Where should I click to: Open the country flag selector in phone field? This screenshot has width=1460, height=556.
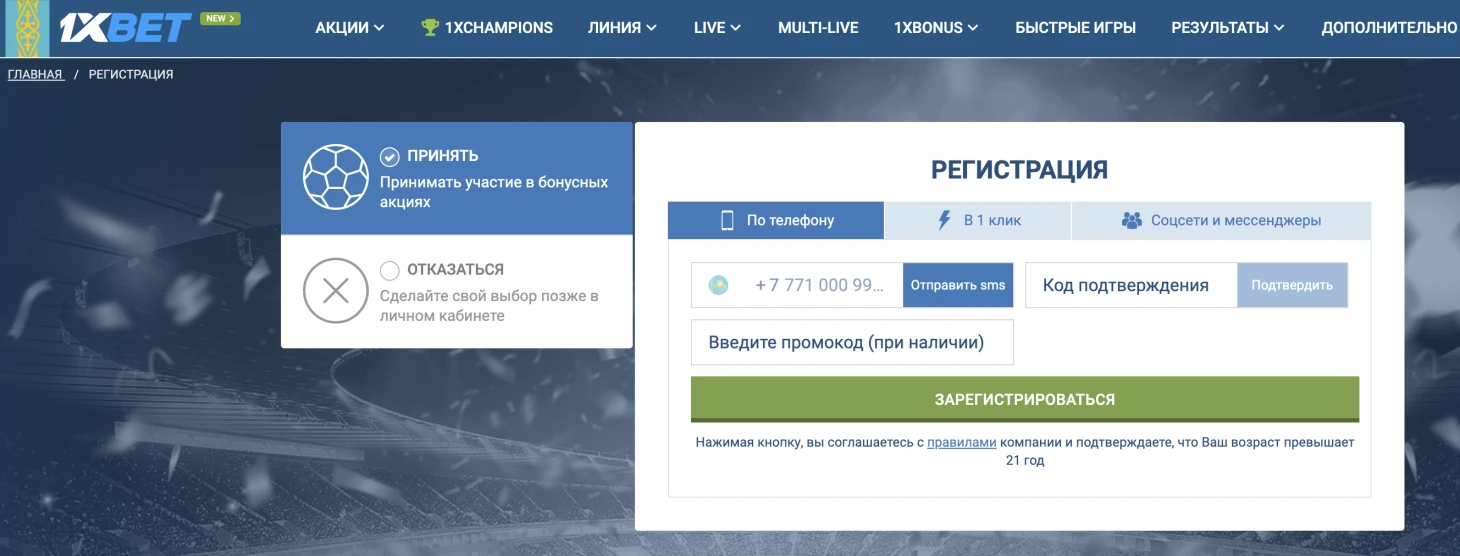point(719,285)
